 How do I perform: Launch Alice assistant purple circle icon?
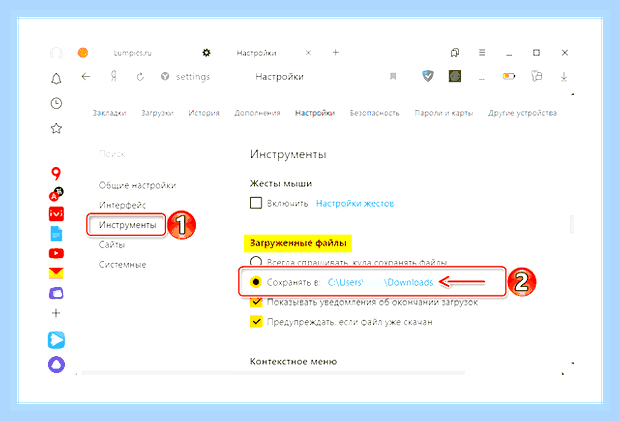(56, 364)
